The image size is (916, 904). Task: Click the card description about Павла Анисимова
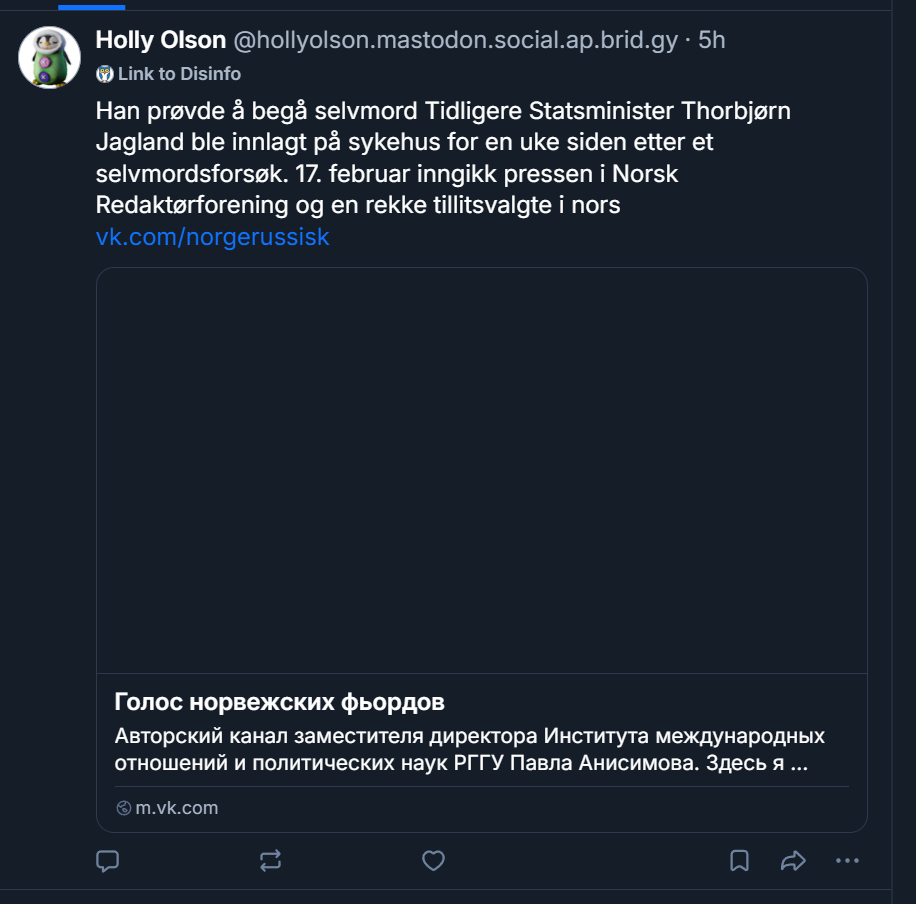[x=470, y=750]
